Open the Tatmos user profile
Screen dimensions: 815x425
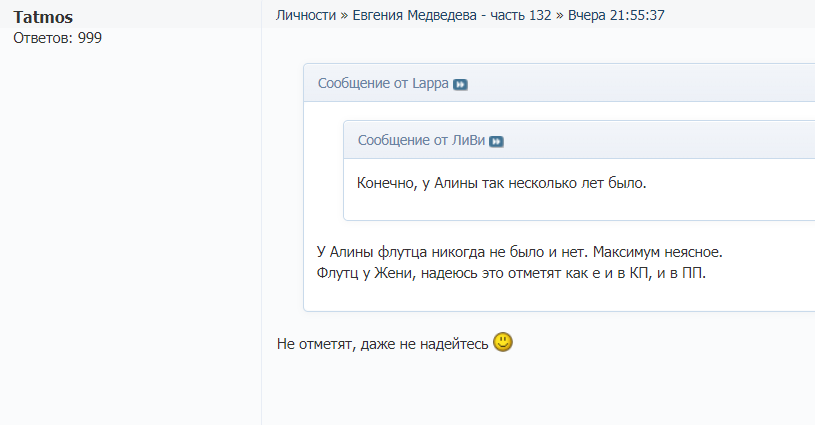click(43, 18)
